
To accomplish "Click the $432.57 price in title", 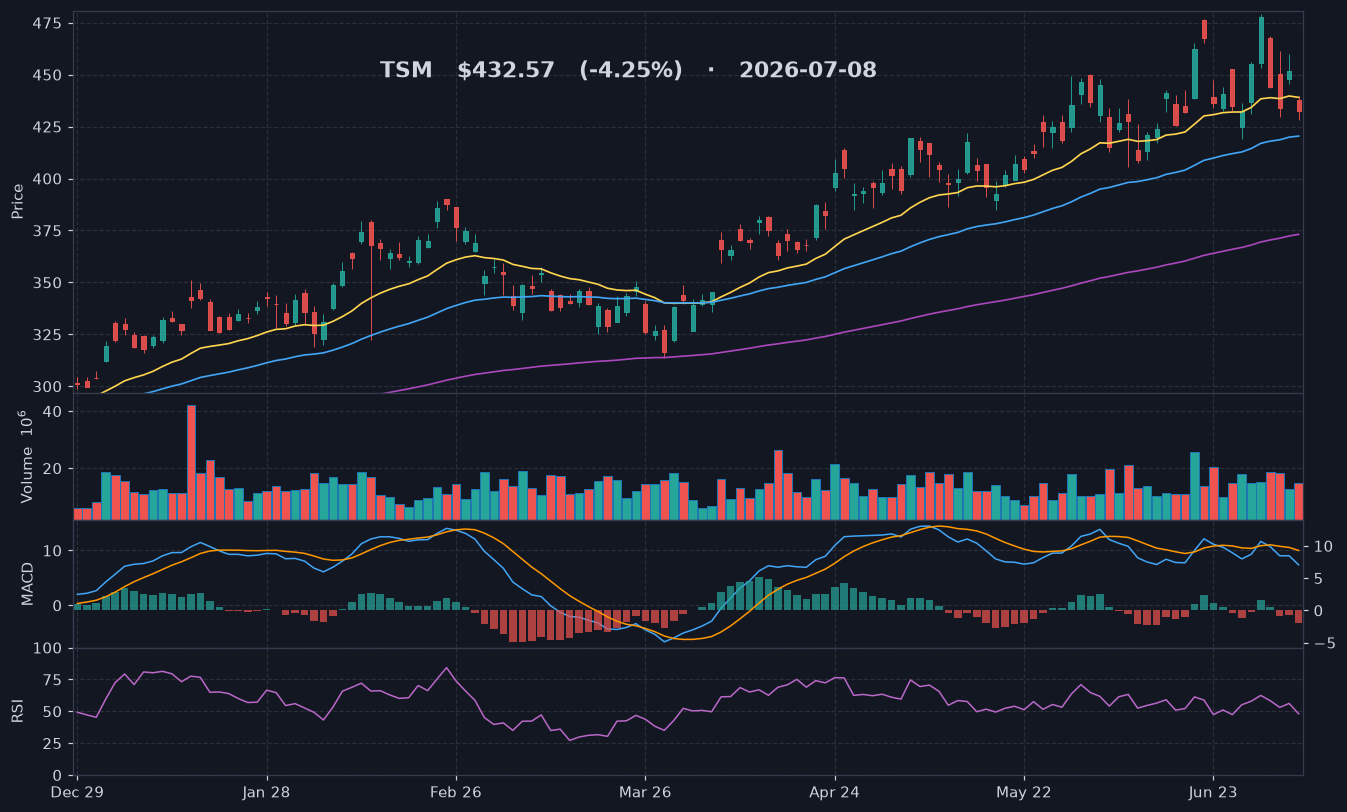I will point(506,70).
